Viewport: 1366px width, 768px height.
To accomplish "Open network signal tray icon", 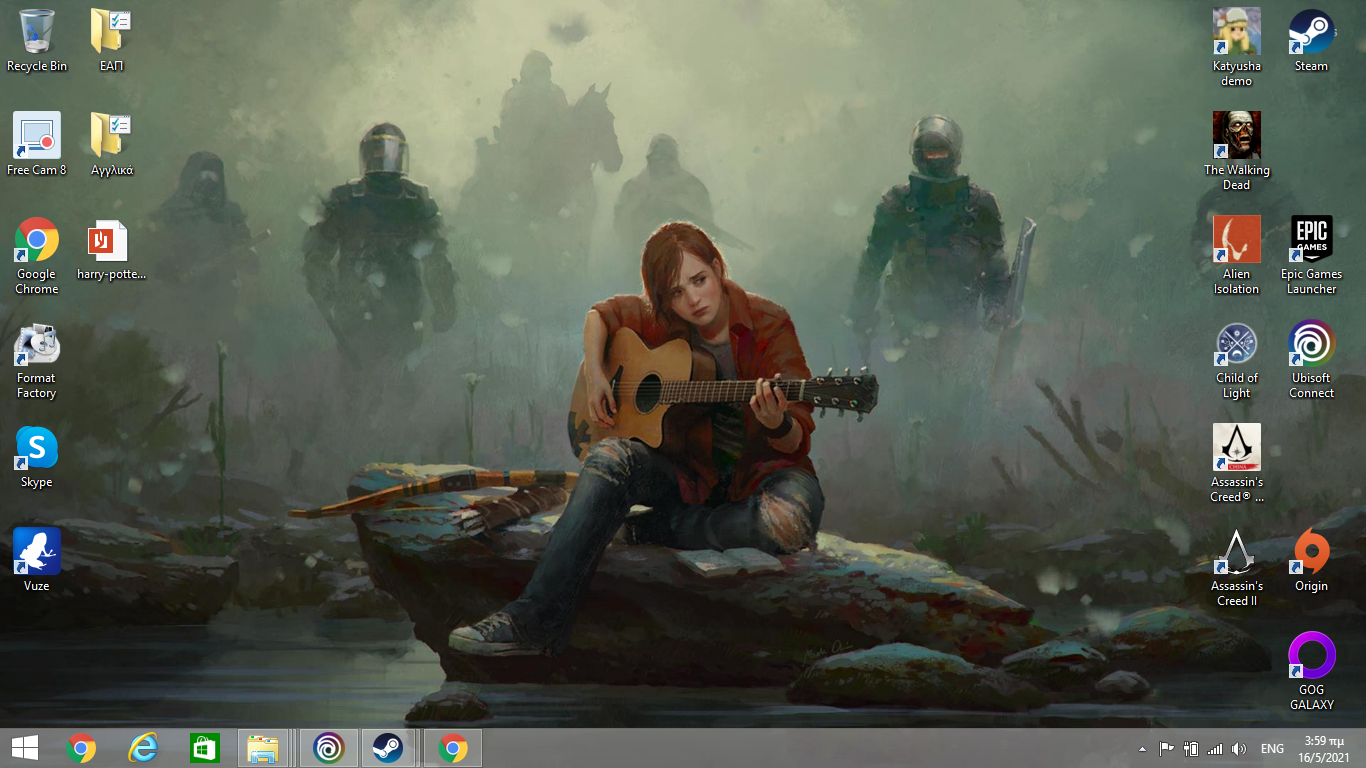I will click(x=1215, y=749).
